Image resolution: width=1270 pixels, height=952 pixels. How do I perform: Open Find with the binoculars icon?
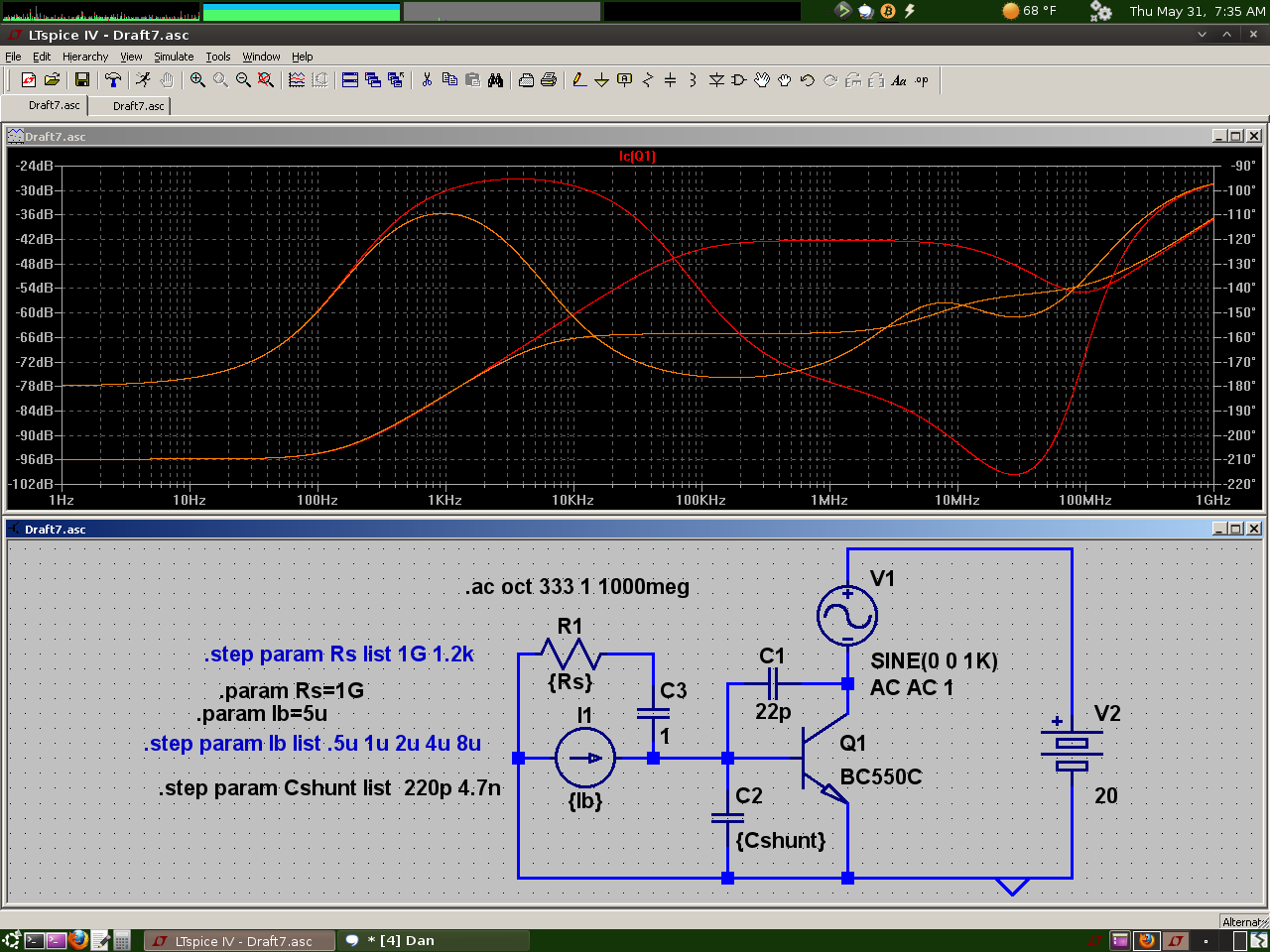click(x=495, y=80)
